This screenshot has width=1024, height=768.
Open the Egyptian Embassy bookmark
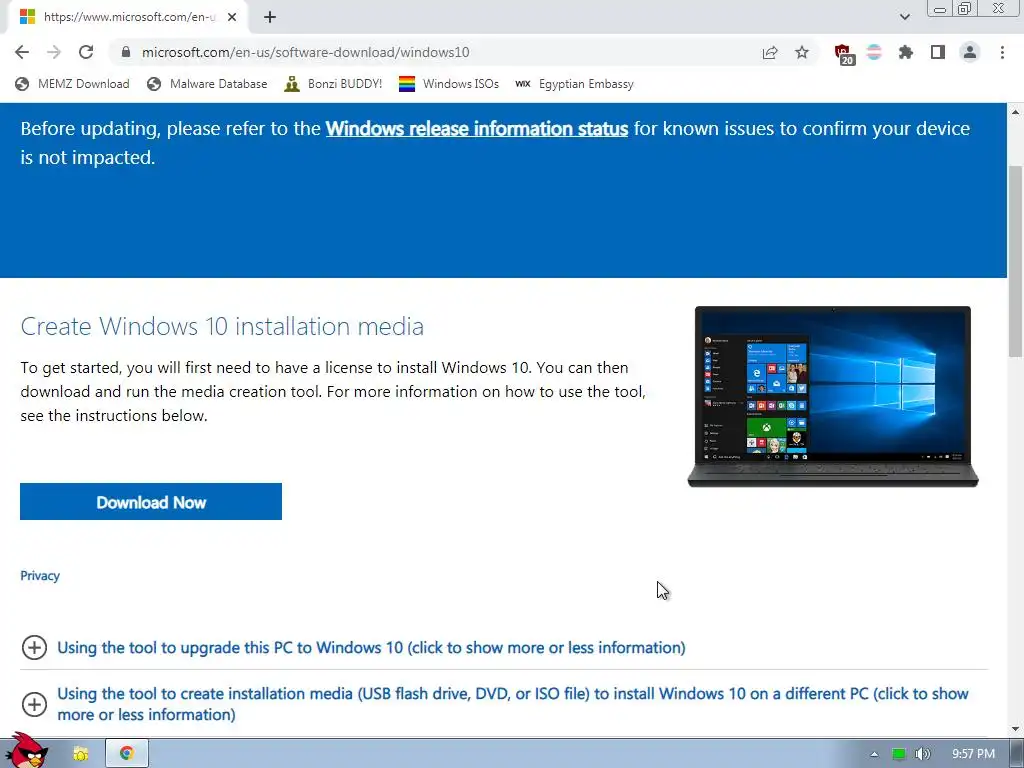coord(574,84)
